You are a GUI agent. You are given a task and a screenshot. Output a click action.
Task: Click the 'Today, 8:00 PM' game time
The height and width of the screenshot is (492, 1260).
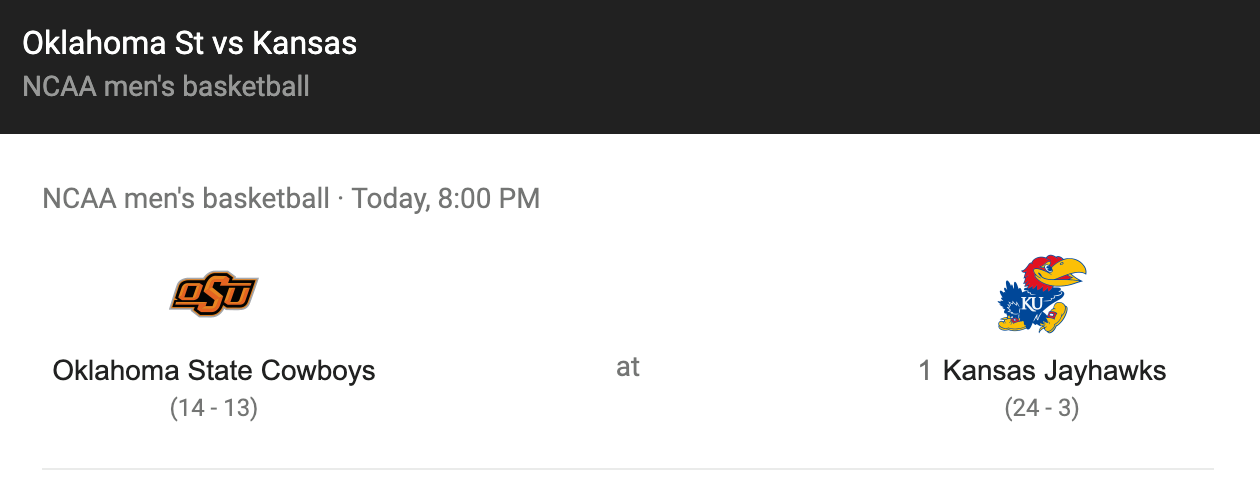(x=446, y=199)
